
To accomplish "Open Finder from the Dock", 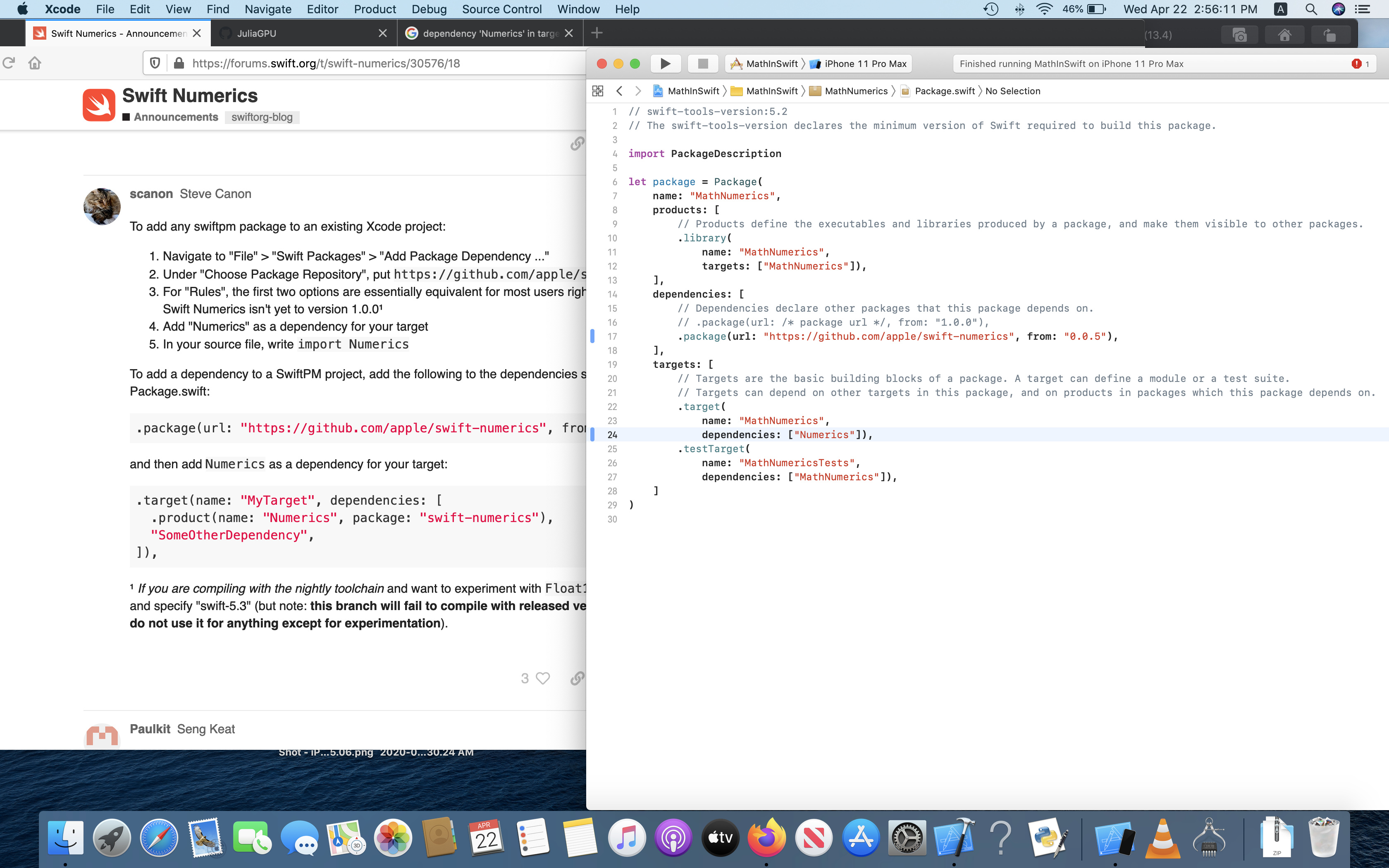I will point(65,837).
